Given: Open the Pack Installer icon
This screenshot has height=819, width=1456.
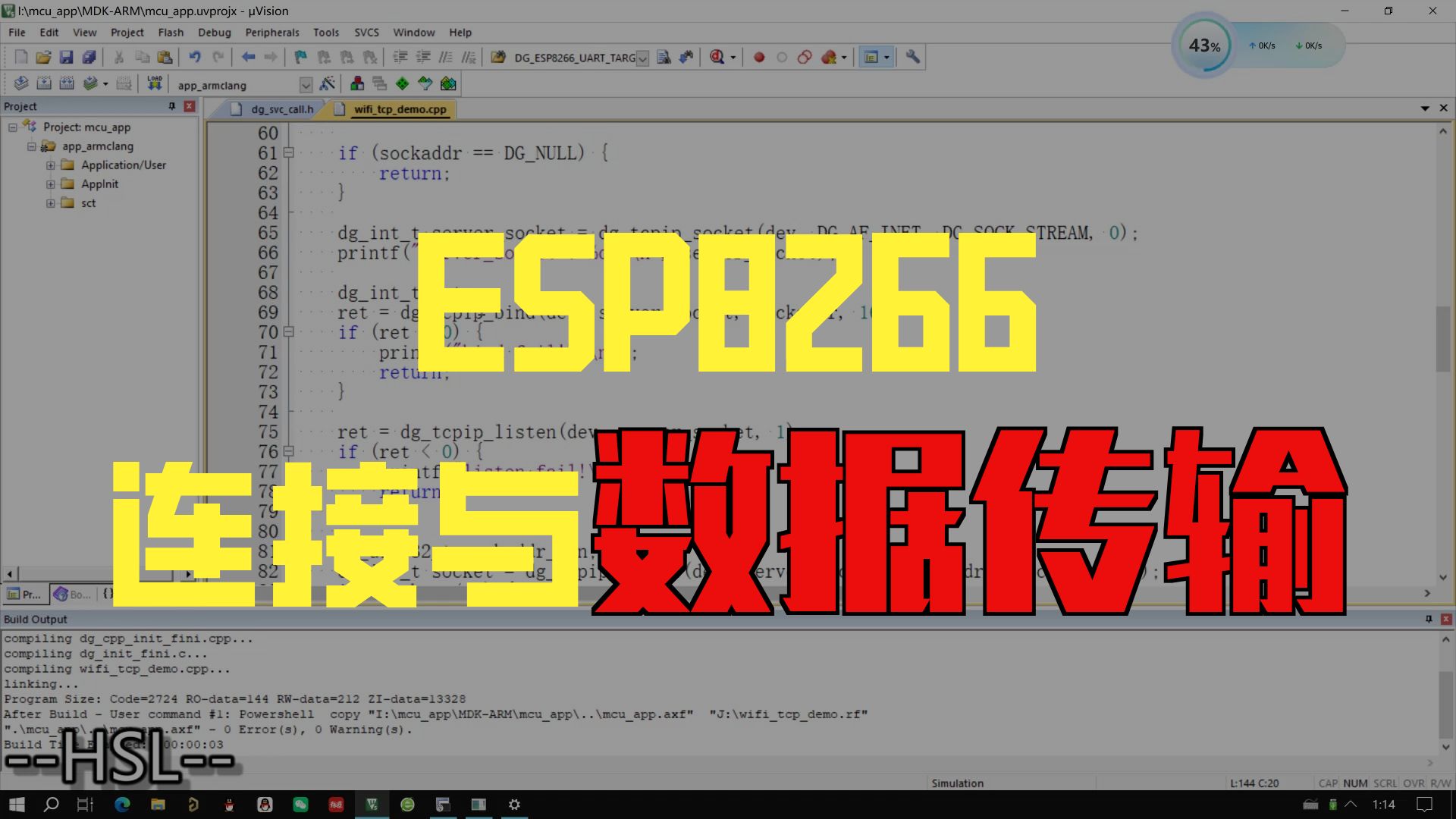Looking at the screenshot, I should point(448,83).
